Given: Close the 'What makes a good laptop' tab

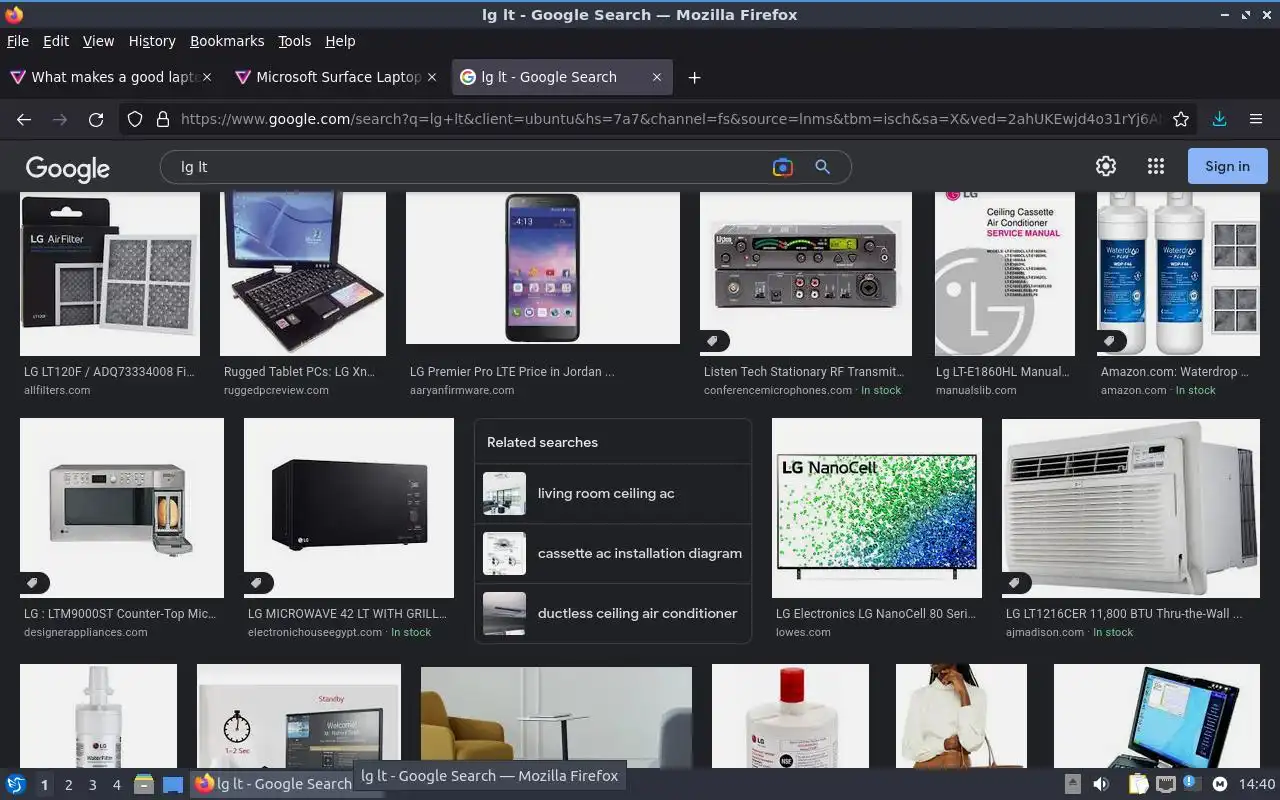Looking at the screenshot, I should (x=207, y=77).
